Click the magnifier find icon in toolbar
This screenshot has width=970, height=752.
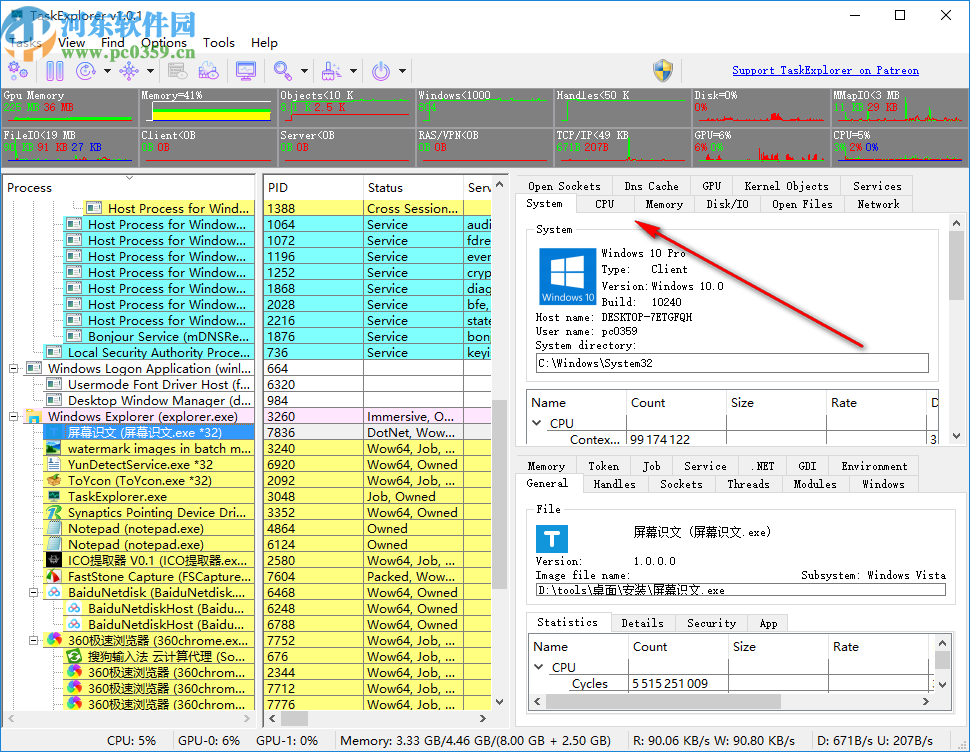coord(283,71)
